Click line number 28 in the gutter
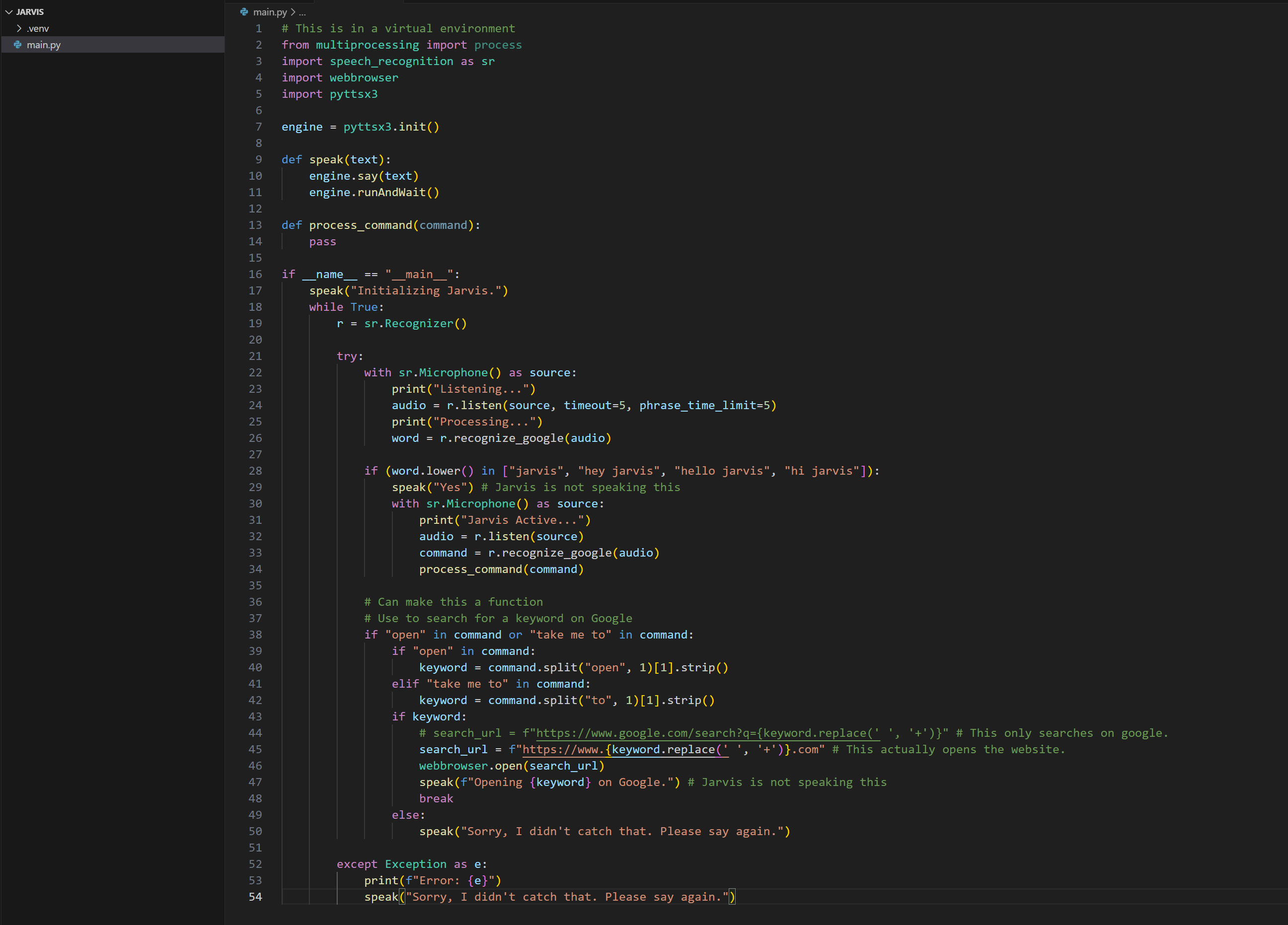The width and height of the screenshot is (1288, 925). click(x=255, y=471)
